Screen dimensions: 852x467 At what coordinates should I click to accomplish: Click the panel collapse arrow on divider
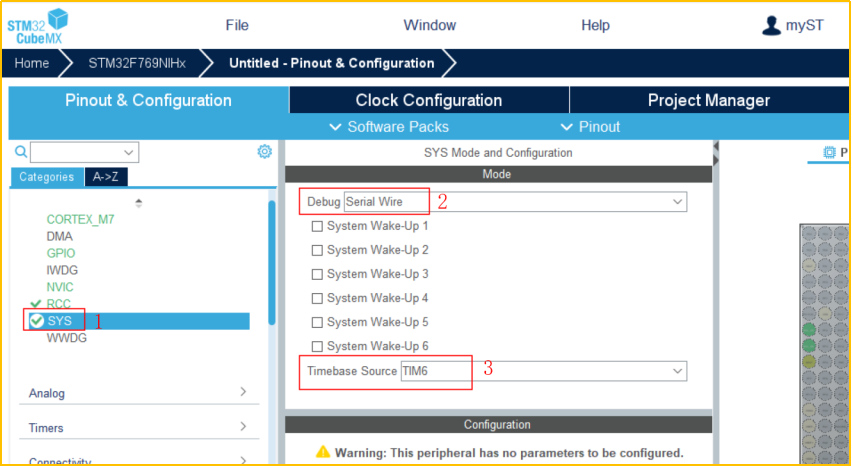point(716,147)
